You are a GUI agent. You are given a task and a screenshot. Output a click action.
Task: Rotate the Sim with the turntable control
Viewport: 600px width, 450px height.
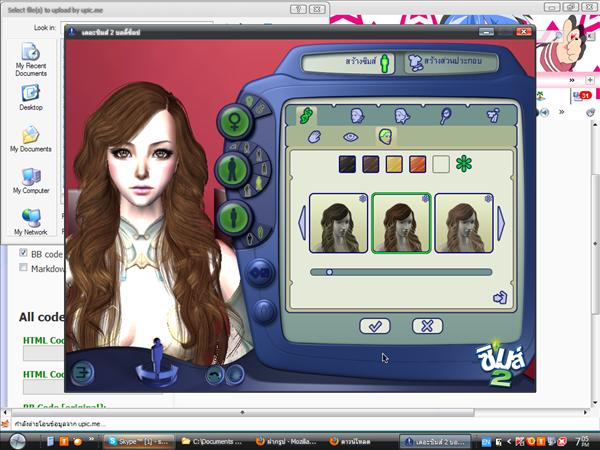tap(157, 362)
